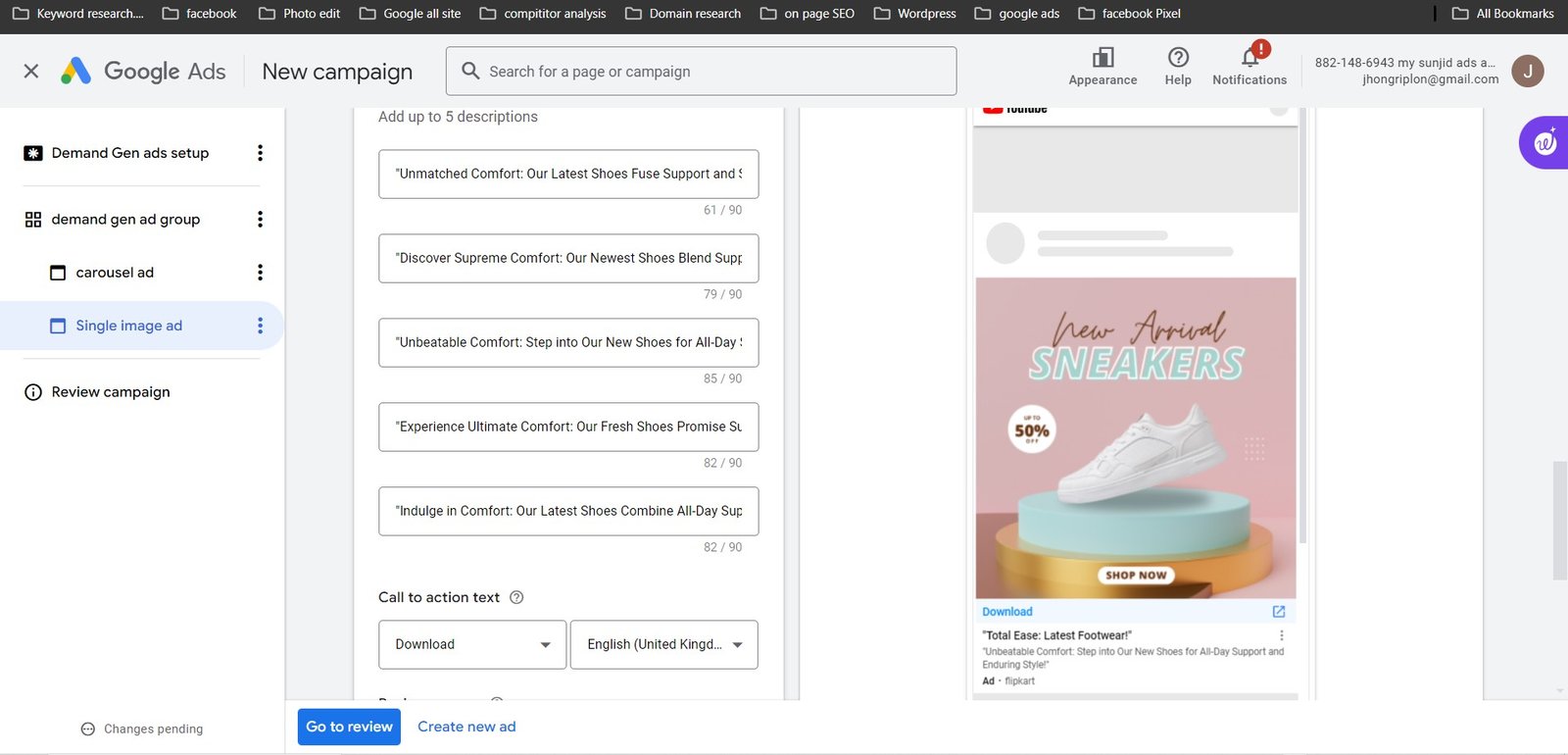Edit the 'Experience Ultimate Comfort' description field
This screenshot has height=755, width=1568.
pos(568,427)
